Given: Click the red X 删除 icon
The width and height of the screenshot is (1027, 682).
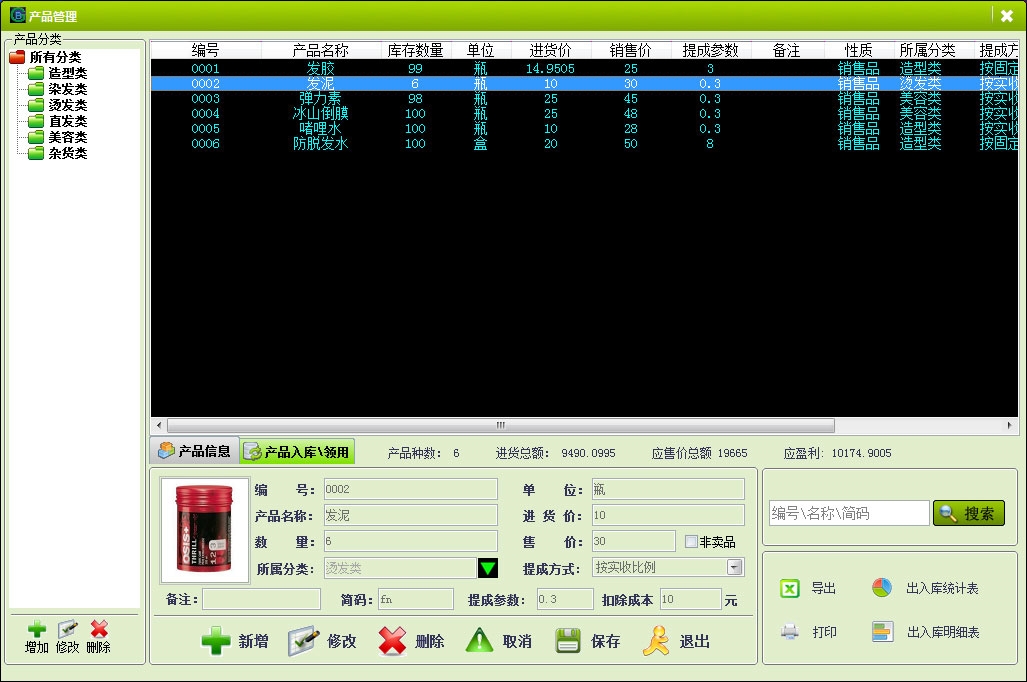Looking at the screenshot, I should [x=392, y=641].
